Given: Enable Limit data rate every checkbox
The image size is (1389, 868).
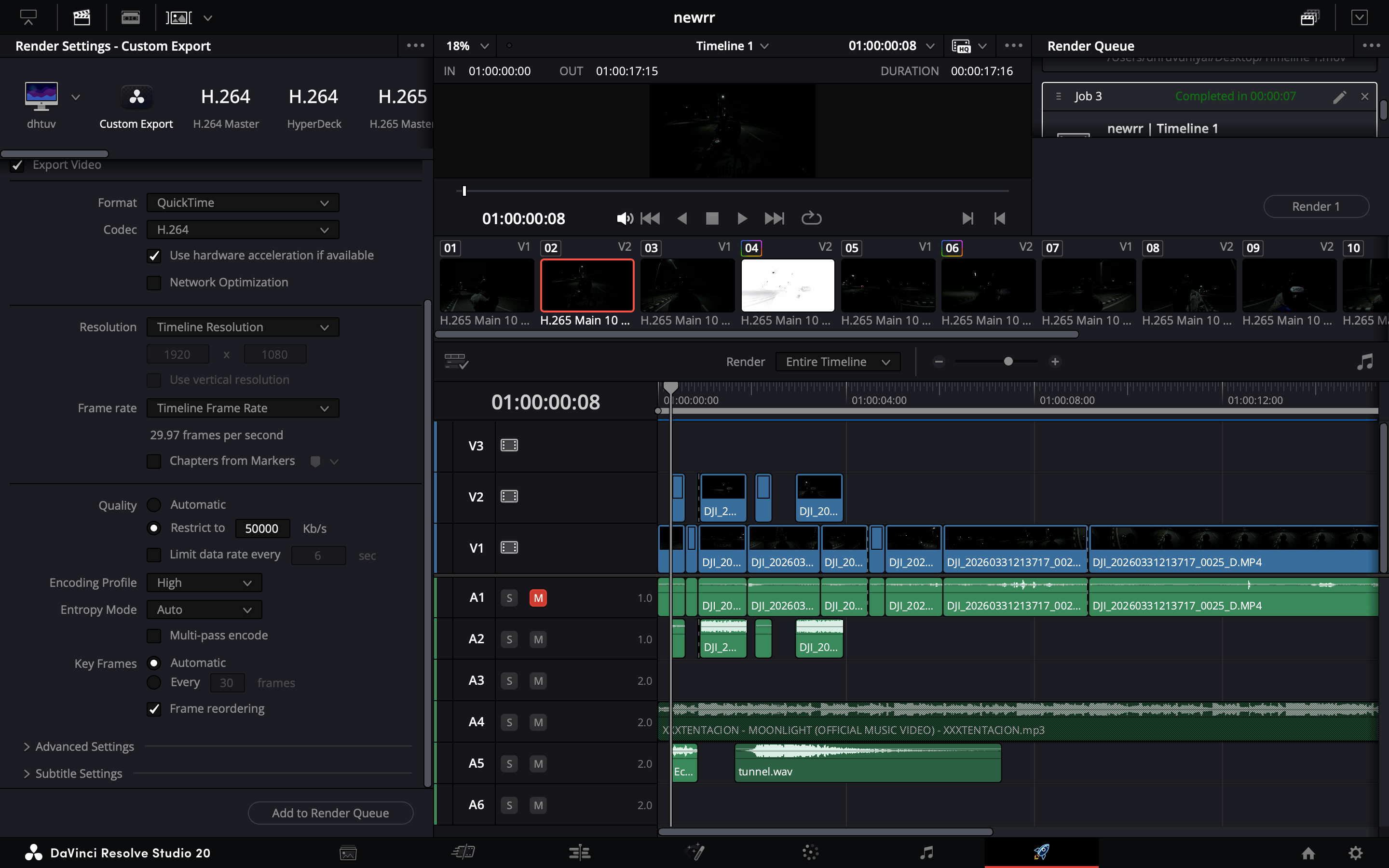Looking at the screenshot, I should pyautogui.click(x=154, y=555).
